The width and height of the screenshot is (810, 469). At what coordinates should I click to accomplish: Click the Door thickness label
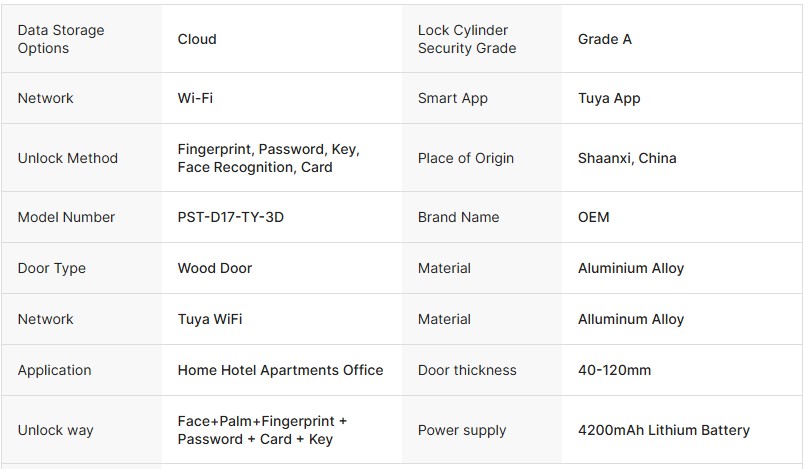467,370
